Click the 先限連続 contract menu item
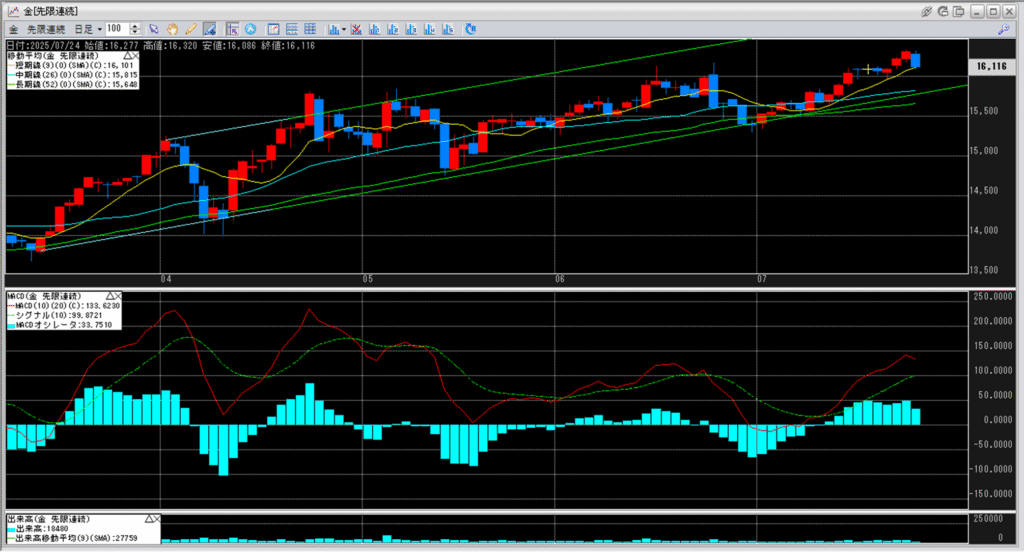The image size is (1024, 552). pos(46,29)
